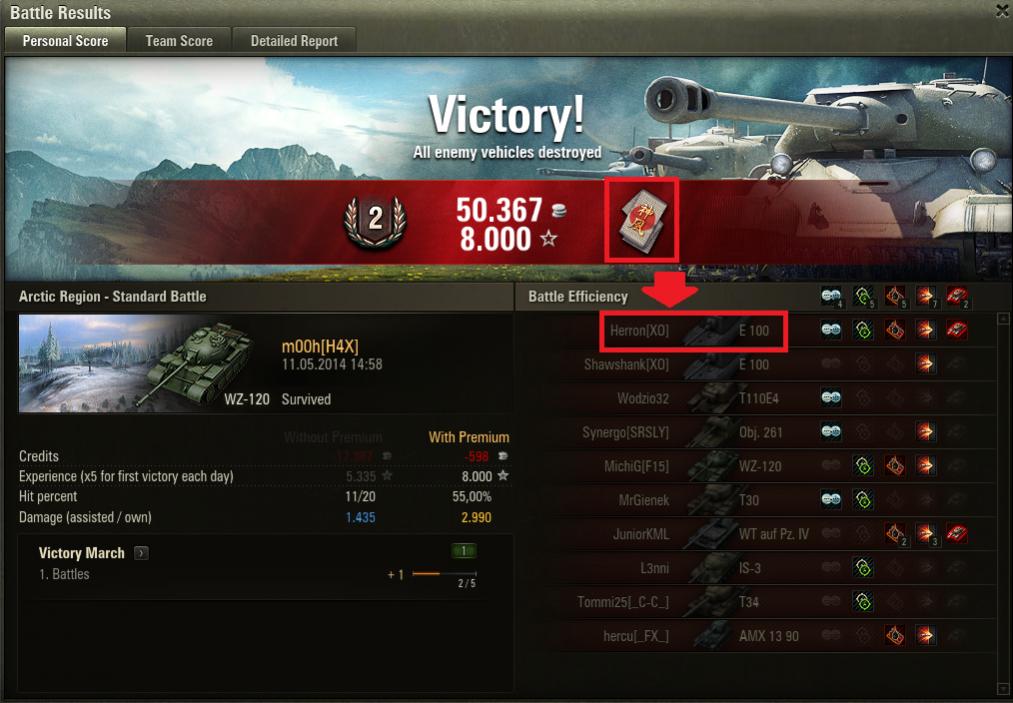Viewport: 1013px width, 703px height.
Task: Click the mastery badge class 2 emblem
Action: 375,220
